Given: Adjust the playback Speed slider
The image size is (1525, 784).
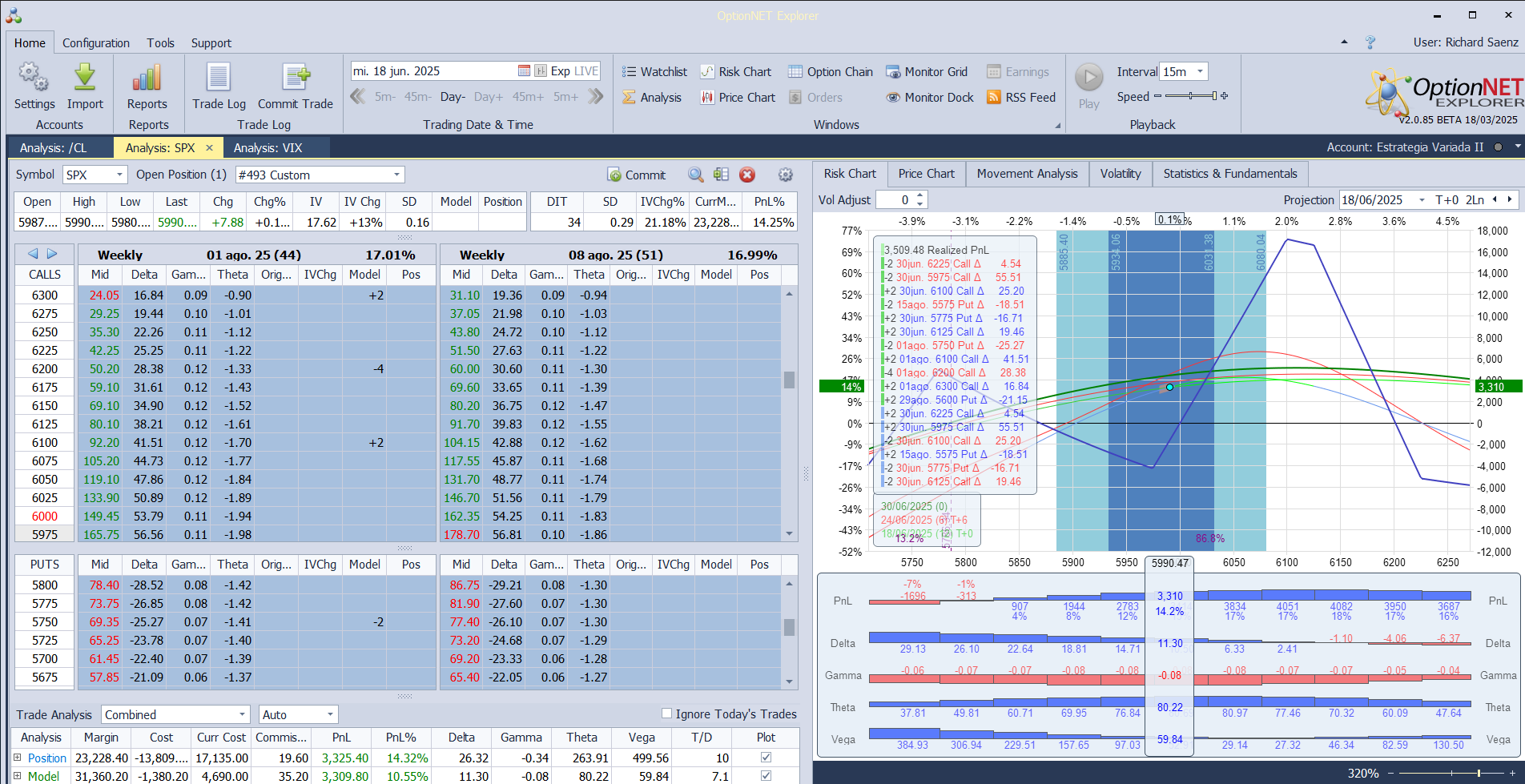Looking at the screenshot, I should 1191,96.
